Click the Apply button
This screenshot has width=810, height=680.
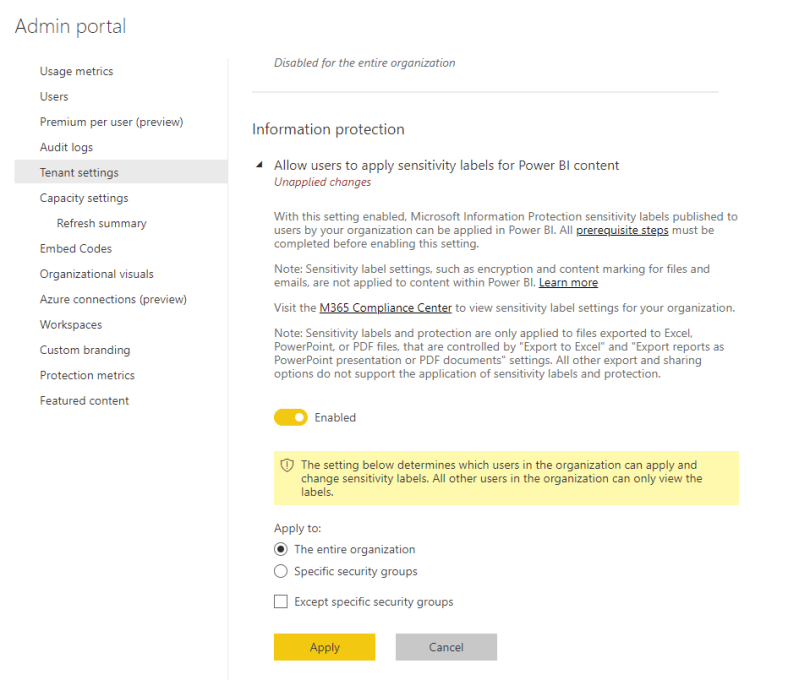(x=324, y=647)
